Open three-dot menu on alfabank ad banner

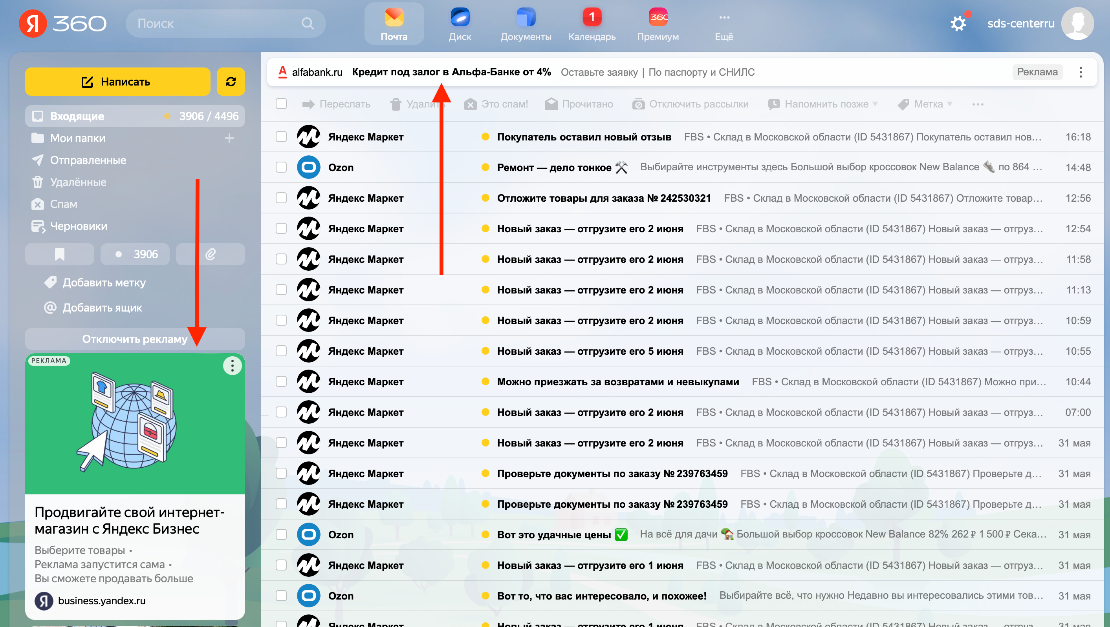(x=1080, y=72)
